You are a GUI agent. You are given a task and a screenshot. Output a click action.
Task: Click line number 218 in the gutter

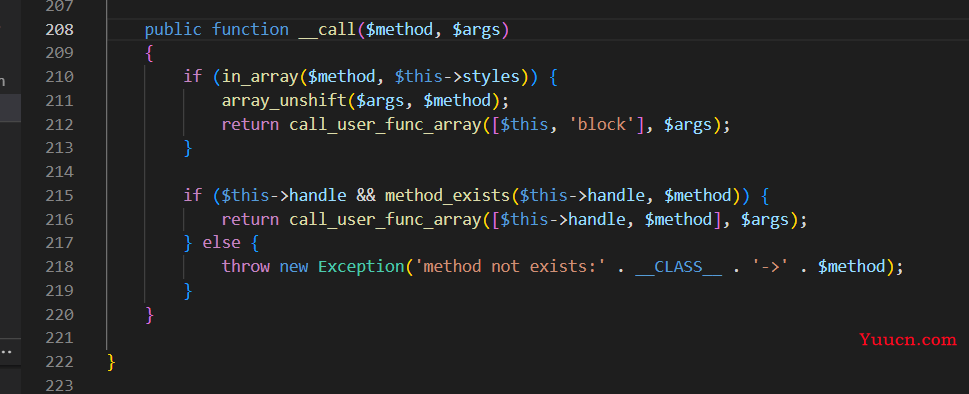59,267
